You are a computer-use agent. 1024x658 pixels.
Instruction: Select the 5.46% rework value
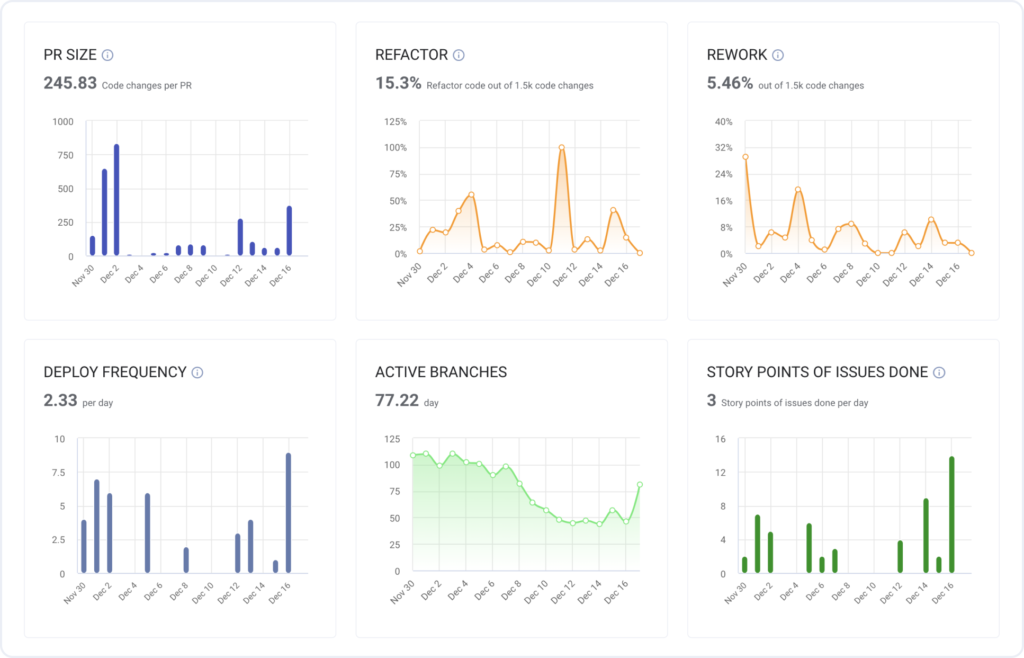(x=729, y=83)
